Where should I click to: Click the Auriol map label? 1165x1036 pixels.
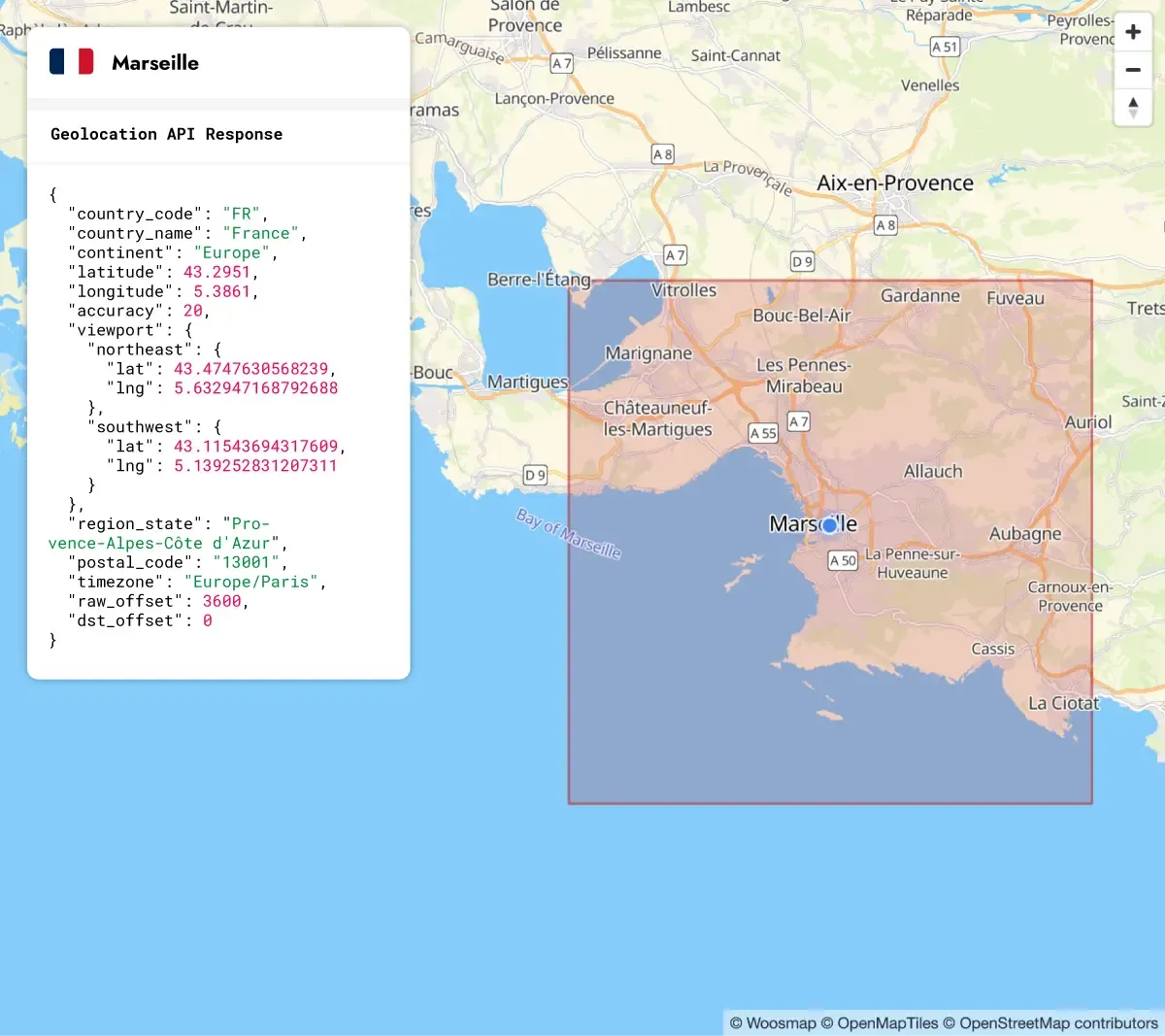(1088, 422)
